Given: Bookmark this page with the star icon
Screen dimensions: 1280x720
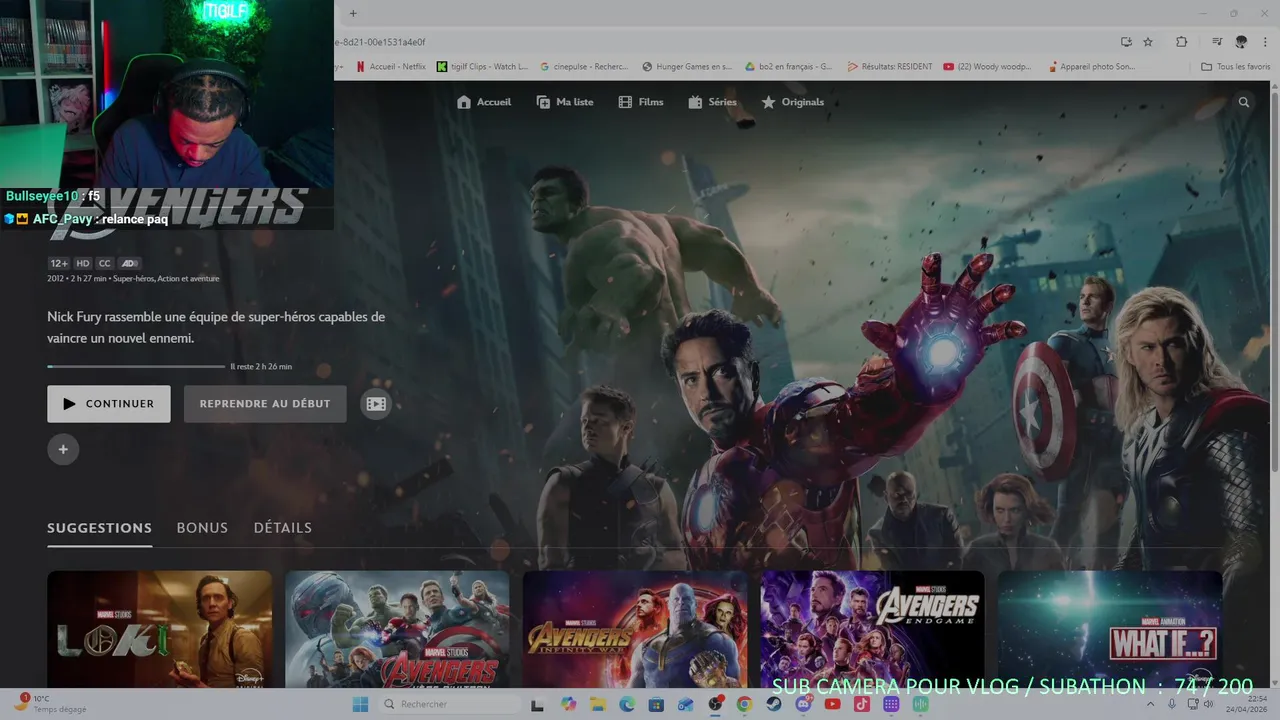Looking at the screenshot, I should [x=1148, y=42].
